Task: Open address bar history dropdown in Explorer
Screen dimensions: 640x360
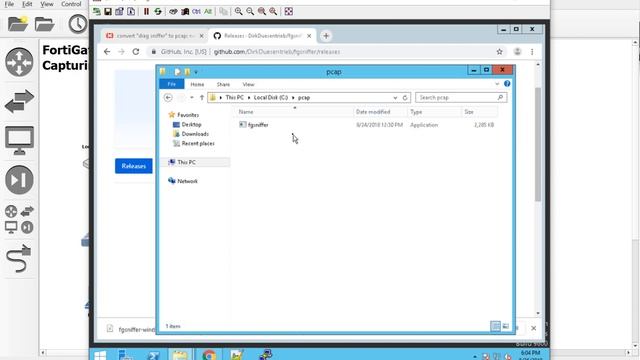Action: (395, 98)
